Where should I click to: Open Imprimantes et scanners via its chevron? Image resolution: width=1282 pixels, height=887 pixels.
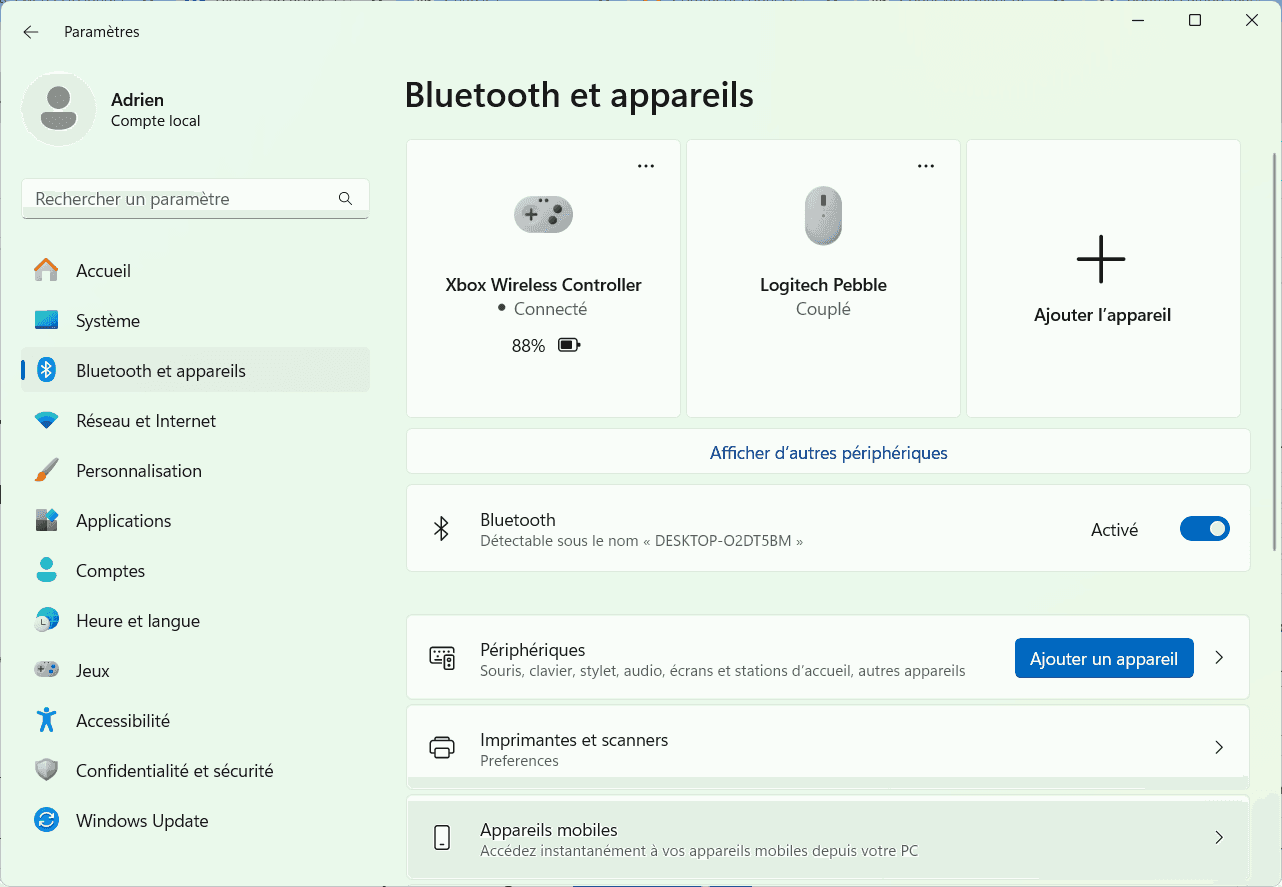pyautogui.click(x=1219, y=748)
